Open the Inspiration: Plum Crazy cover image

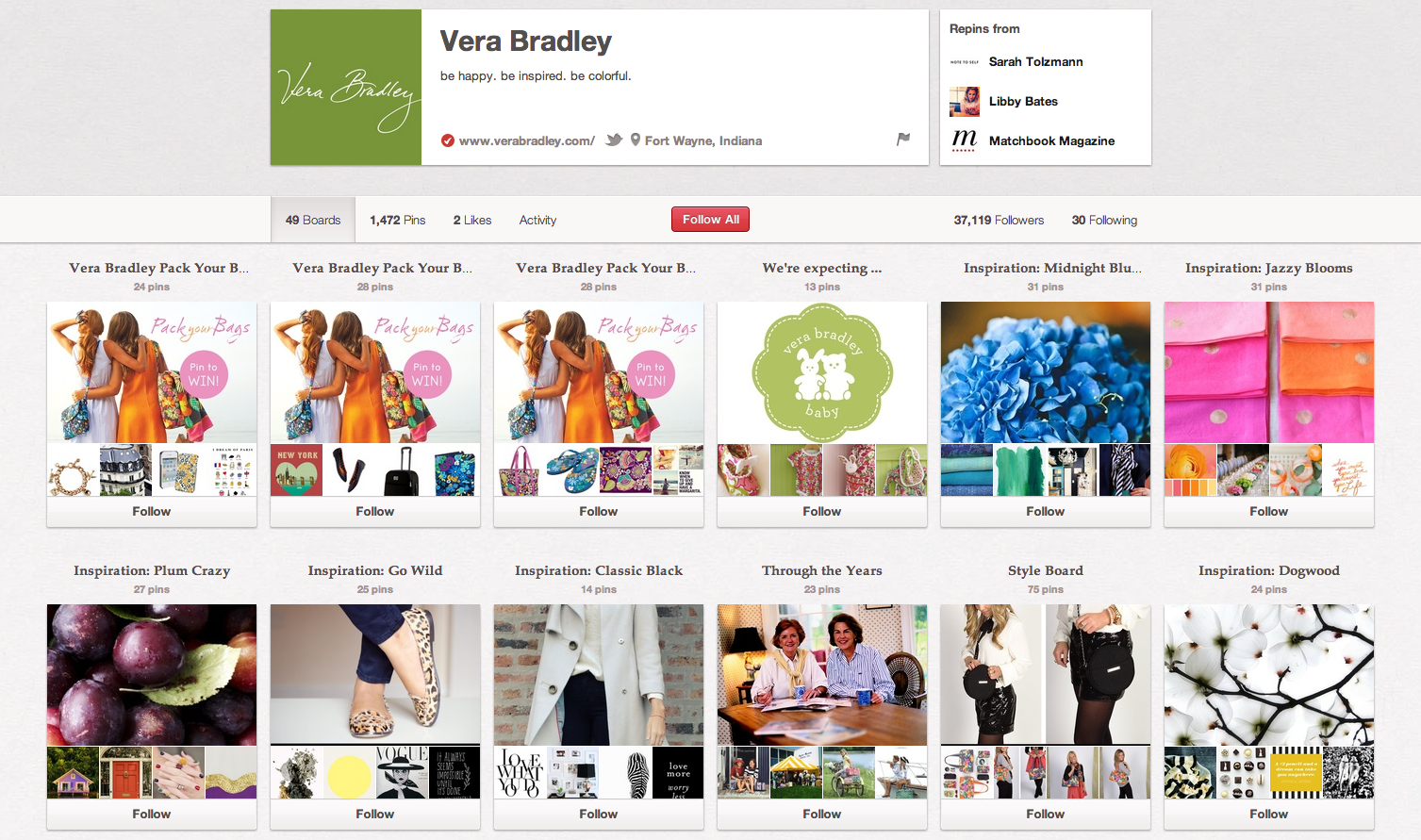152,675
